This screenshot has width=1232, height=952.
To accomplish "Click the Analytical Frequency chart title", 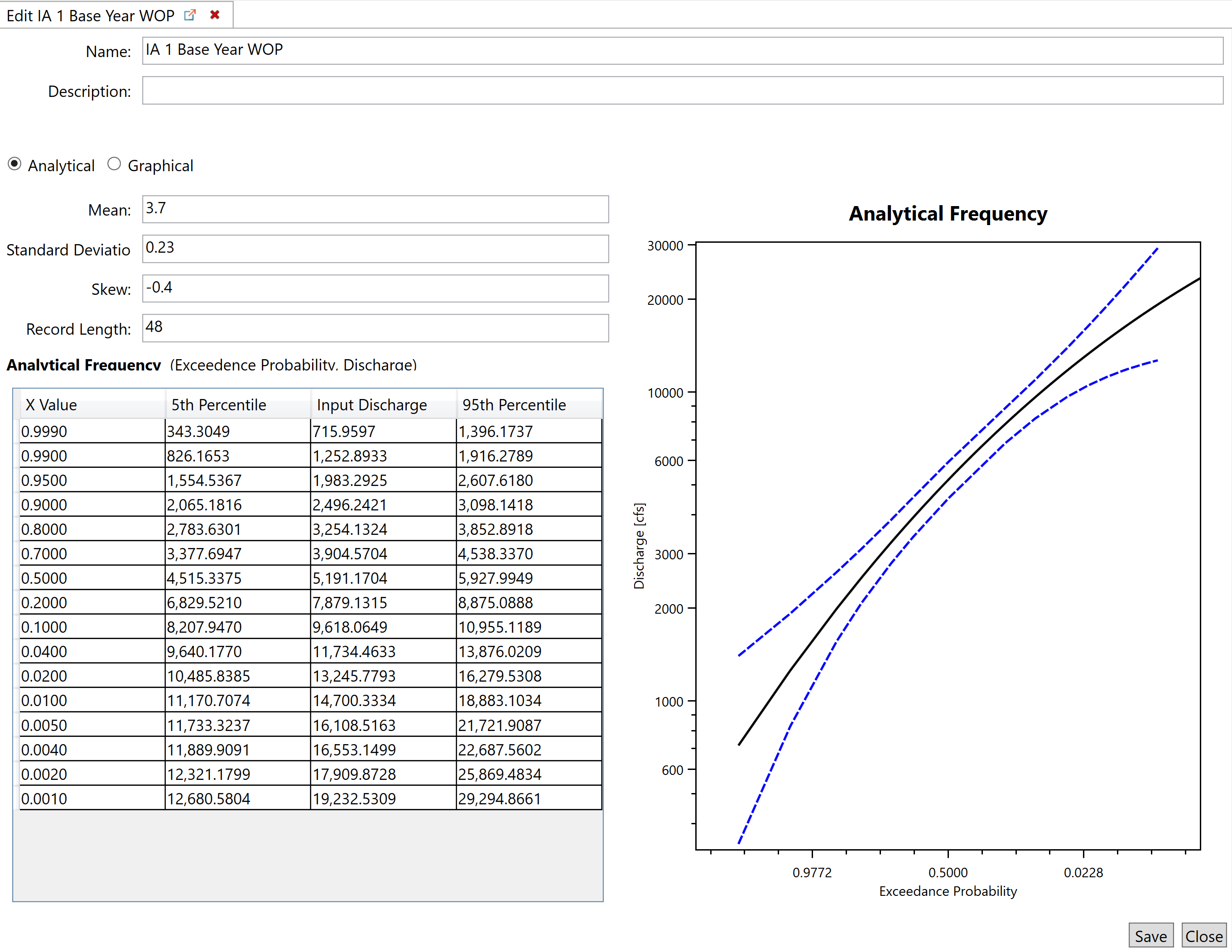I will 948,214.
